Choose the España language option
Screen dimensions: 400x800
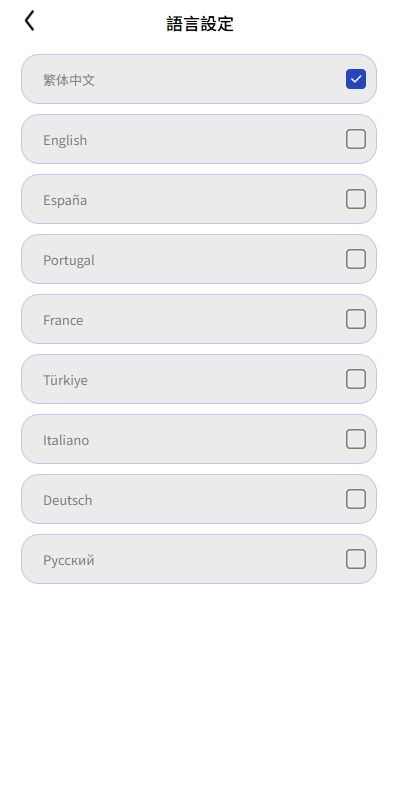point(199,199)
